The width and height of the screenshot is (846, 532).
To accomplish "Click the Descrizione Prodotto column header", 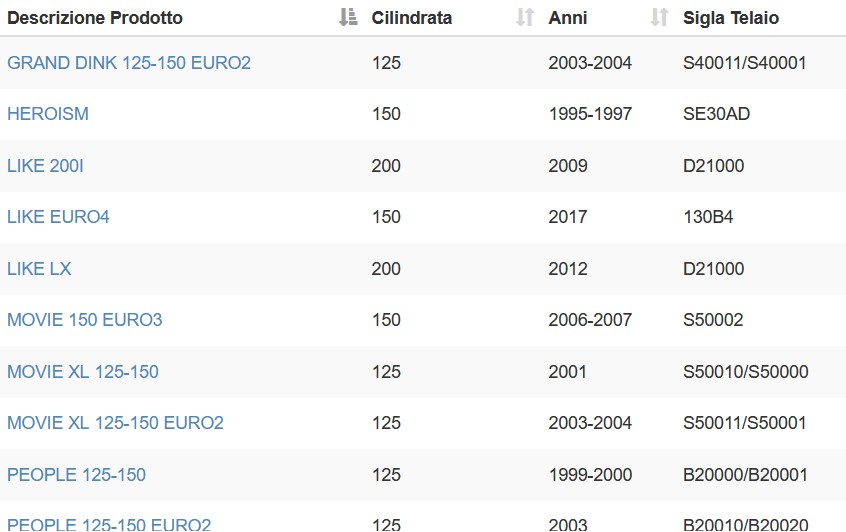I will [x=95, y=18].
